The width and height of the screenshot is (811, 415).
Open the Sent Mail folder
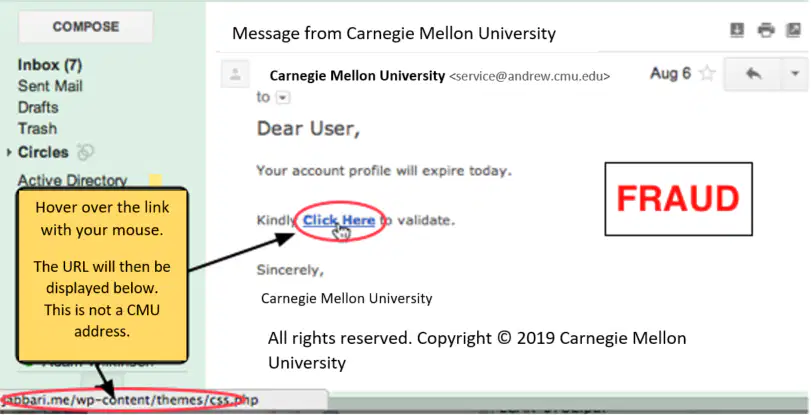[x=50, y=86]
